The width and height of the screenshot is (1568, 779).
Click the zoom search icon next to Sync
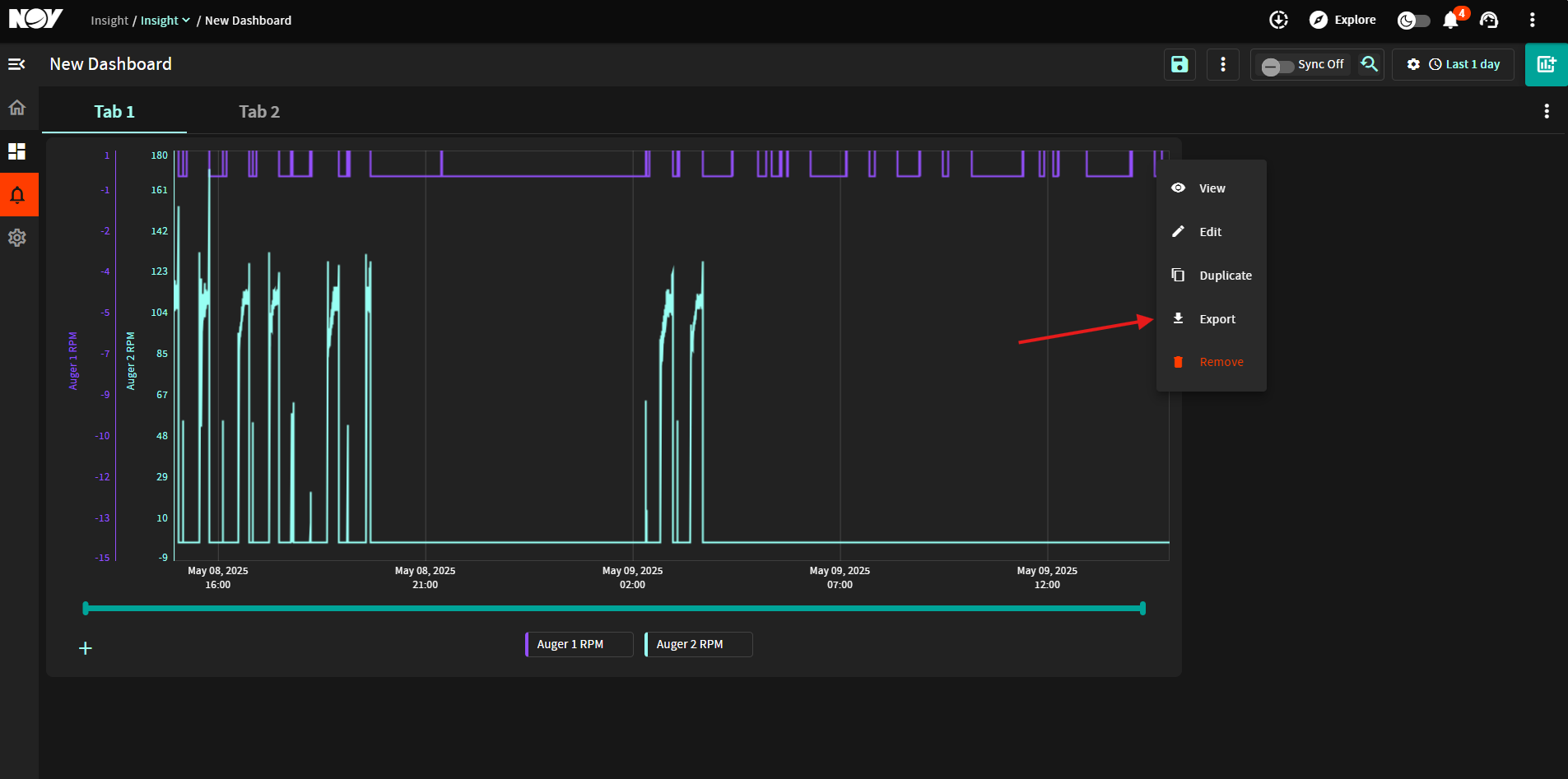pyautogui.click(x=1369, y=64)
